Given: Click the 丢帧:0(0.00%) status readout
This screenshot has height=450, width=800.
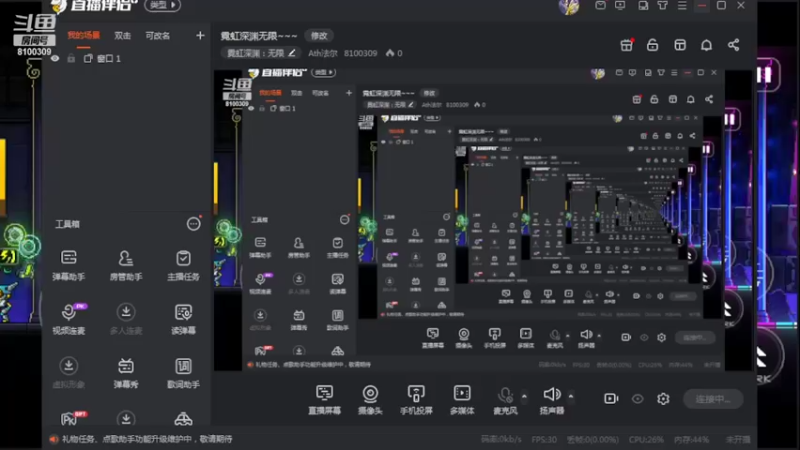Looking at the screenshot, I should pyautogui.click(x=592, y=439).
